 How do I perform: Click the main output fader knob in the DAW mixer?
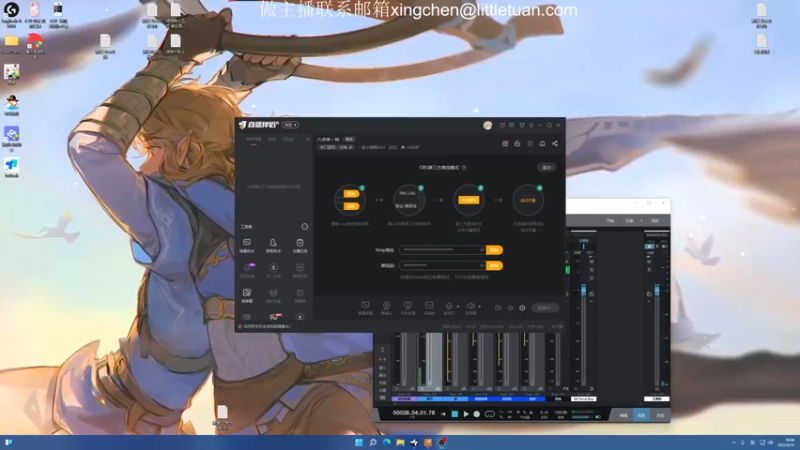[584, 290]
